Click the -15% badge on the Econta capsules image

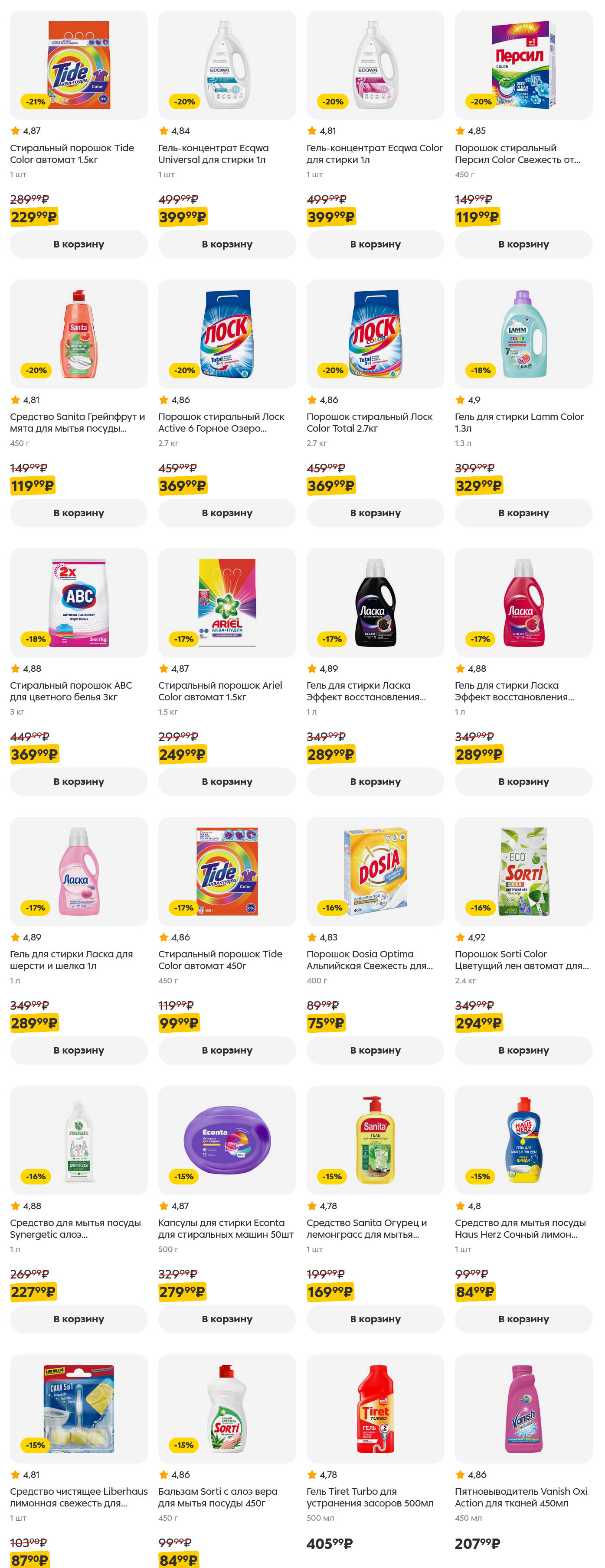coord(184,1177)
